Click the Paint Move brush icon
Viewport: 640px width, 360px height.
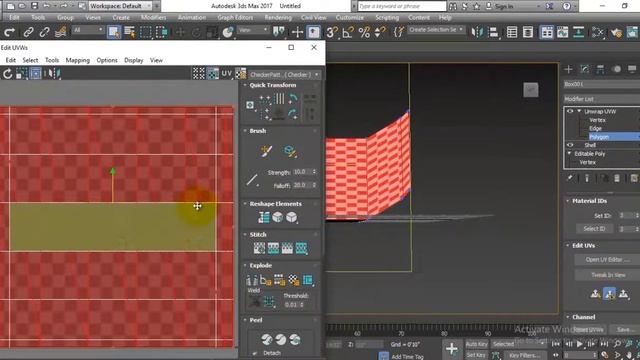(x=266, y=151)
